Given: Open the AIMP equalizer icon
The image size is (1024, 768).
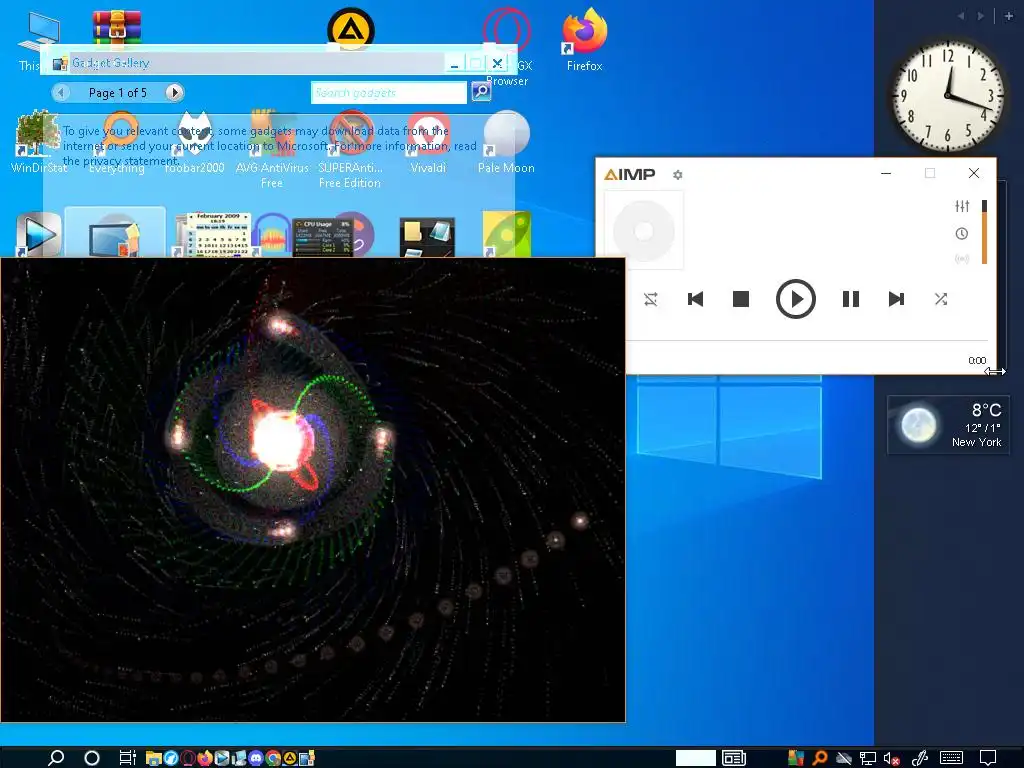Looking at the screenshot, I should (962, 206).
